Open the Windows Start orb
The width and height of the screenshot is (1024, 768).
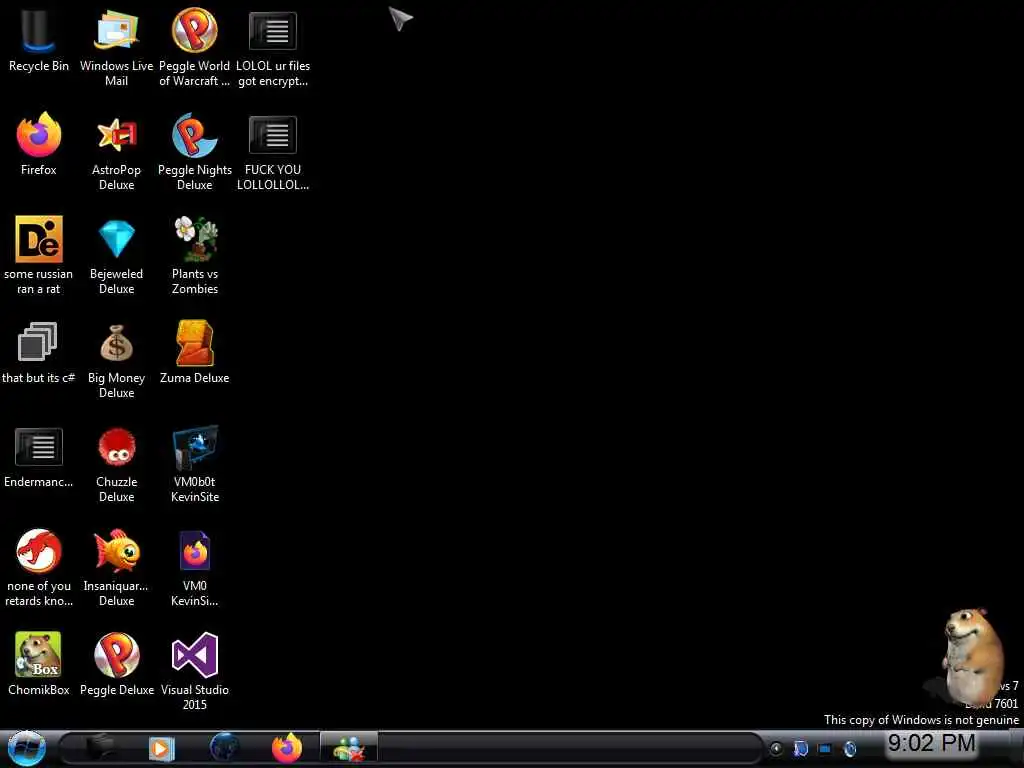[x=27, y=748]
